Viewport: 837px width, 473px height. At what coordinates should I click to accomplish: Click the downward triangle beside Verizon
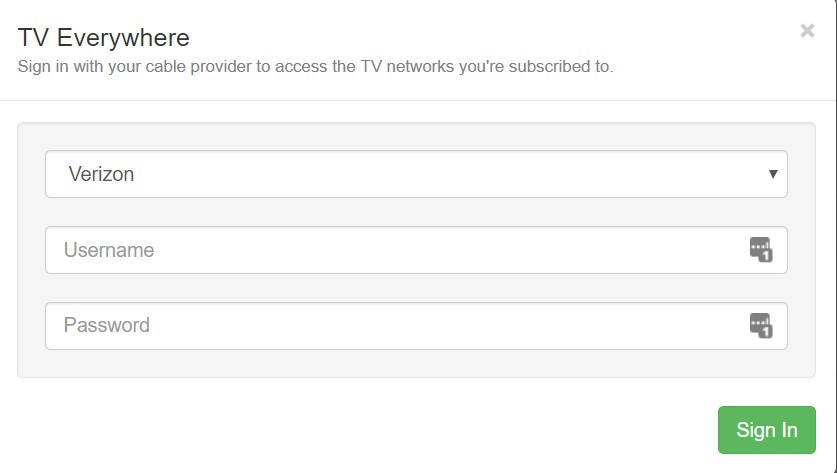[772, 174]
